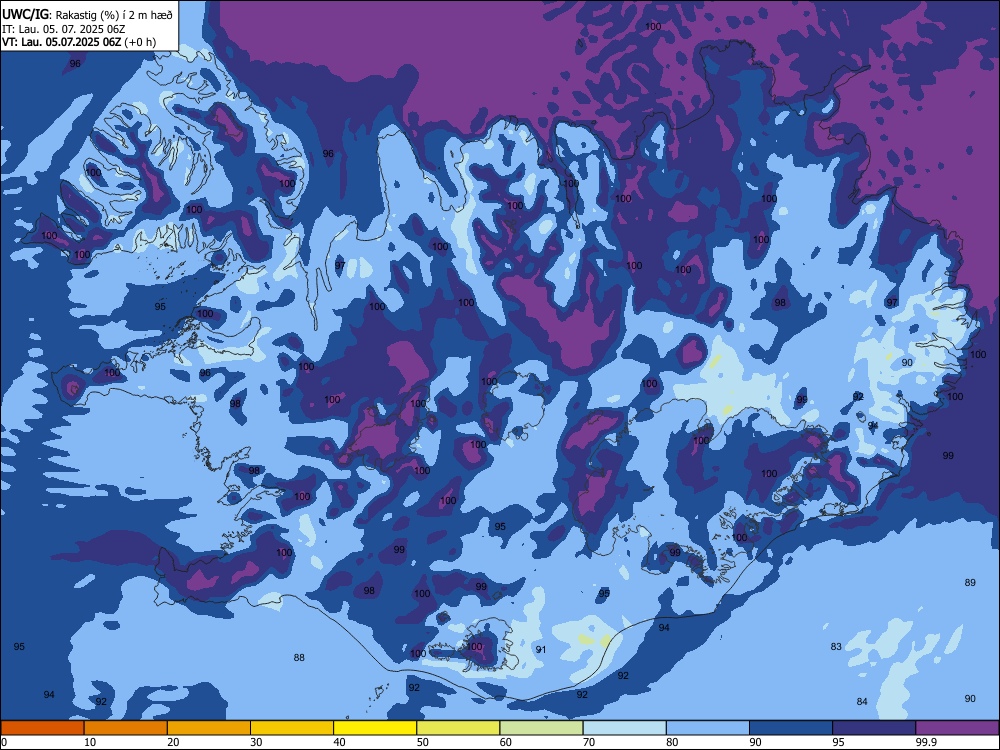The height and width of the screenshot is (750, 1000).
Task: Click the "VT: Lau. 05.07.2025 06Z" line
Action: pyautogui.click(x=61, y=42)
